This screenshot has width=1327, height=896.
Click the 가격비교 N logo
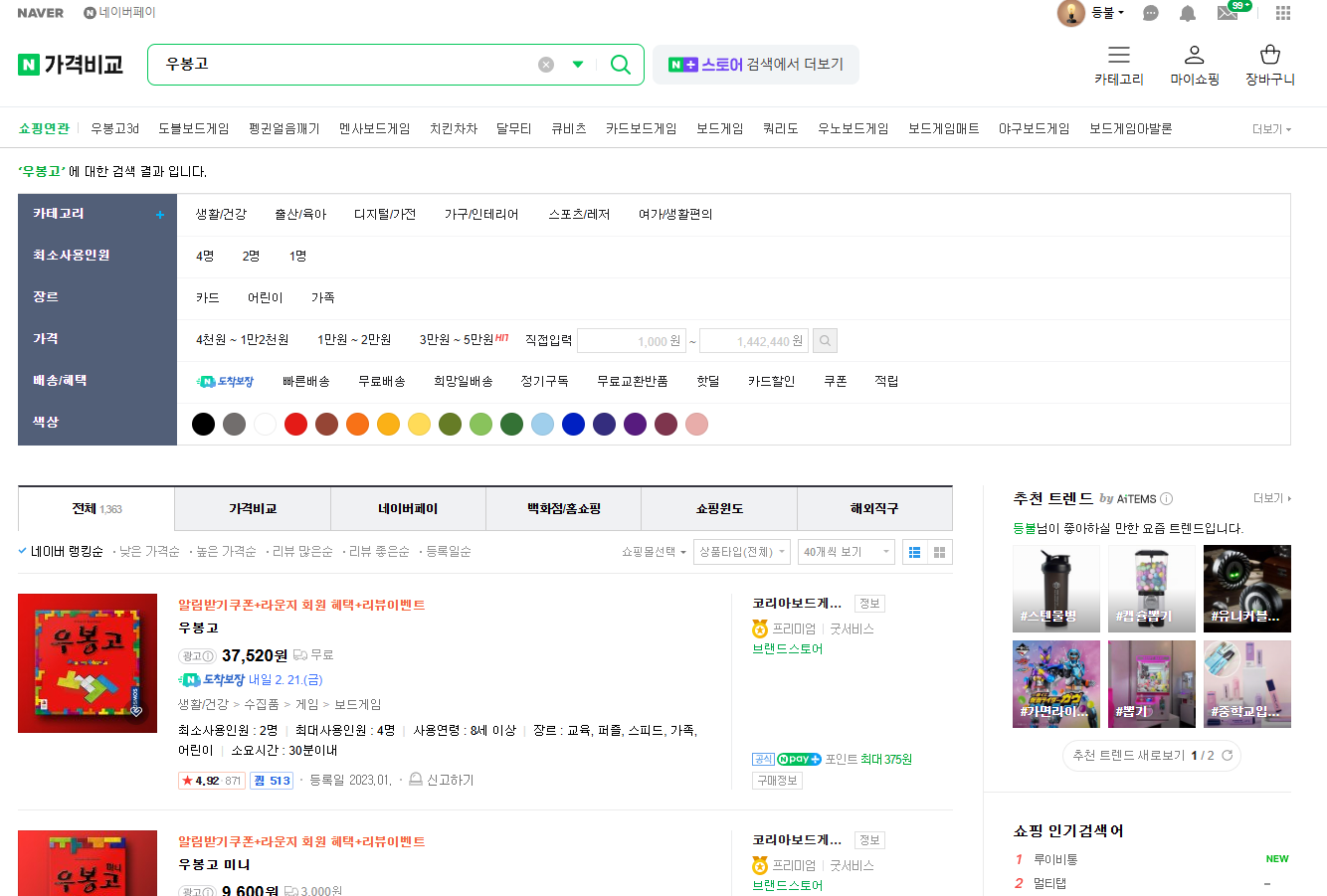(x=71, y=65)
